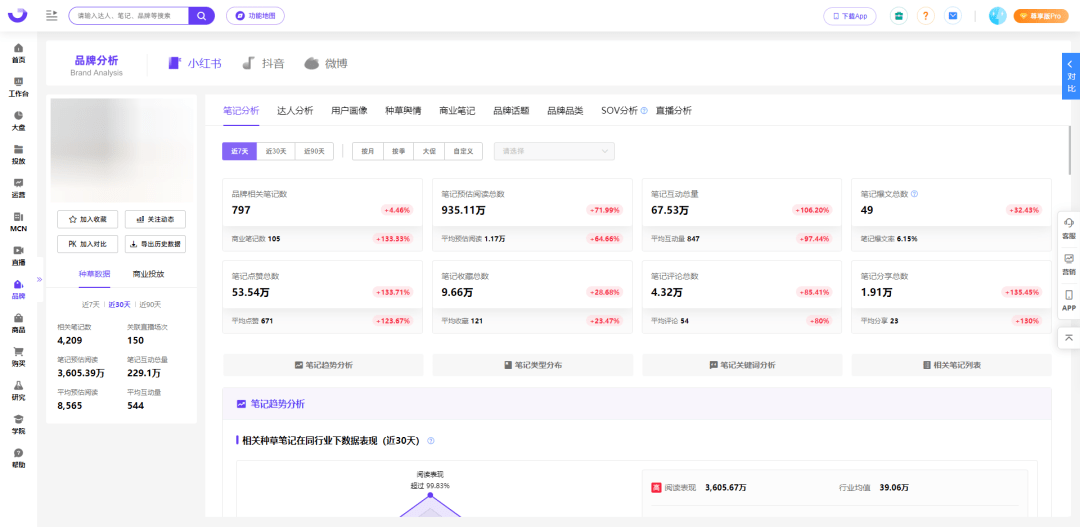The height and width of the screenshot is (527, 1080).
Task: Open MCN section in sidebar
Action: pyautogui.click(x=19, y=222)
